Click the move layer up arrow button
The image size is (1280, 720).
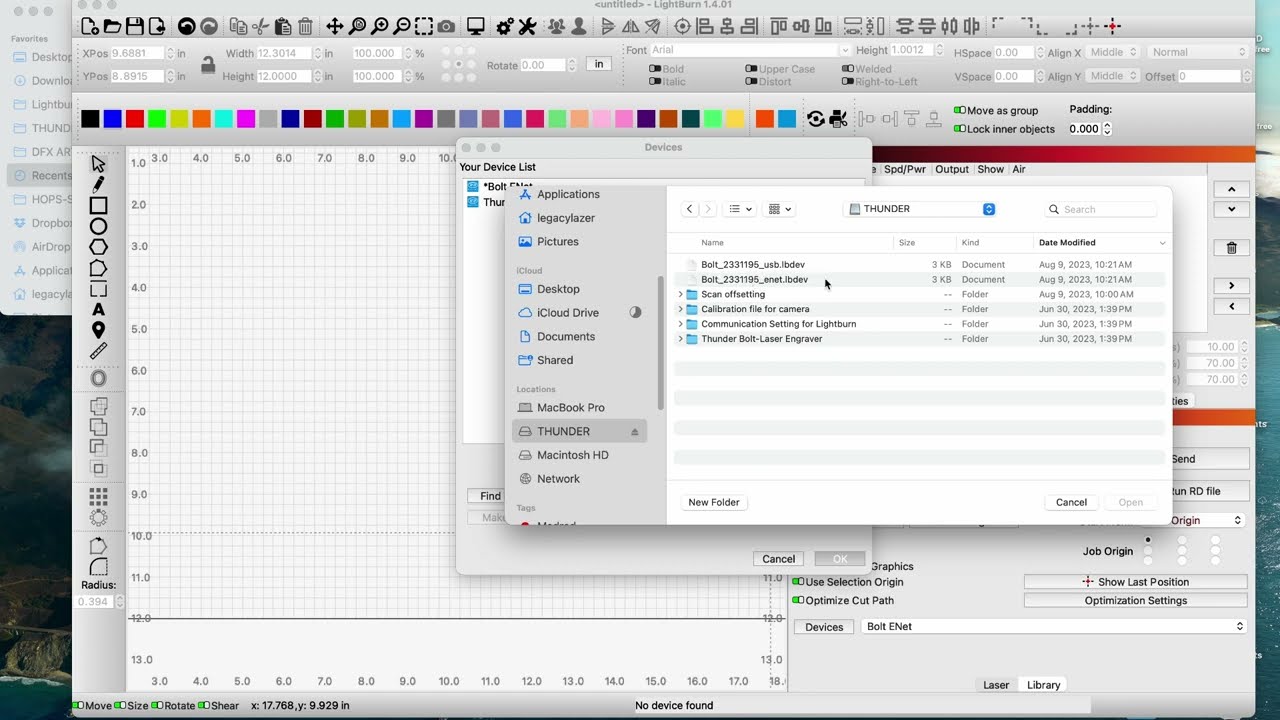(1231, 189)
